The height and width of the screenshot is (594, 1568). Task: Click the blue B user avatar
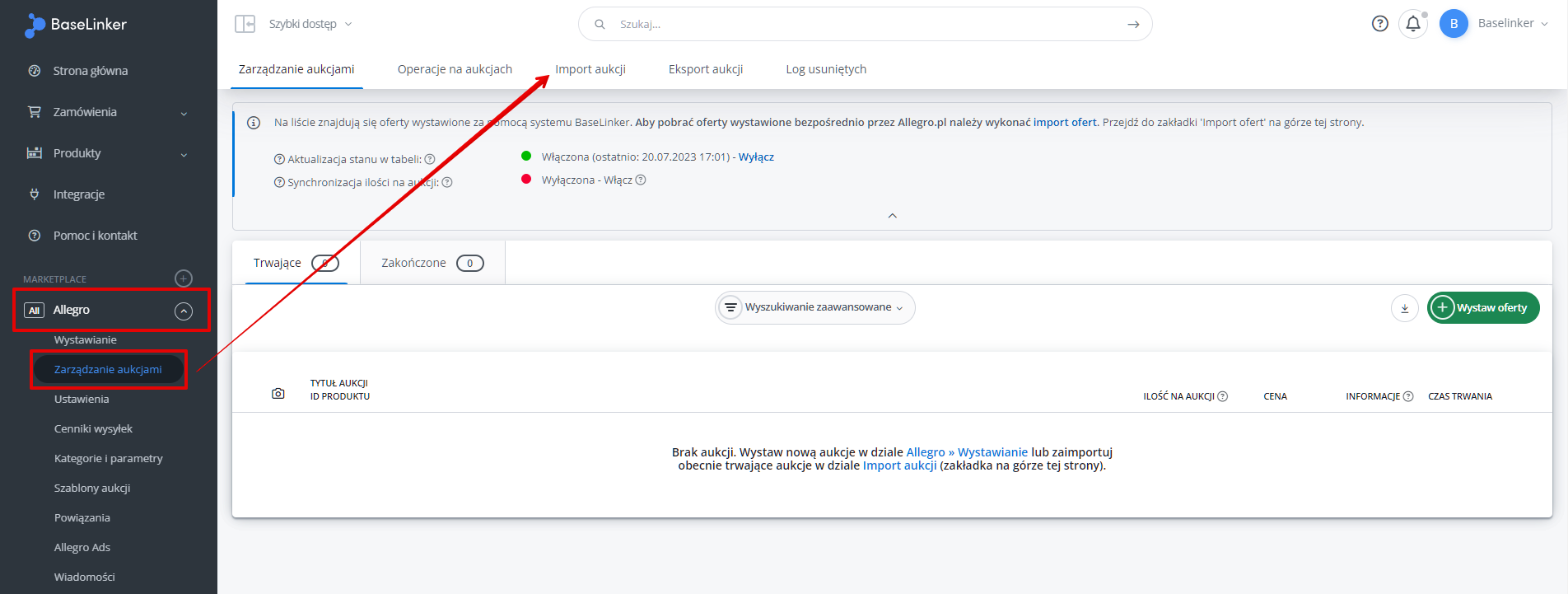1454,24
